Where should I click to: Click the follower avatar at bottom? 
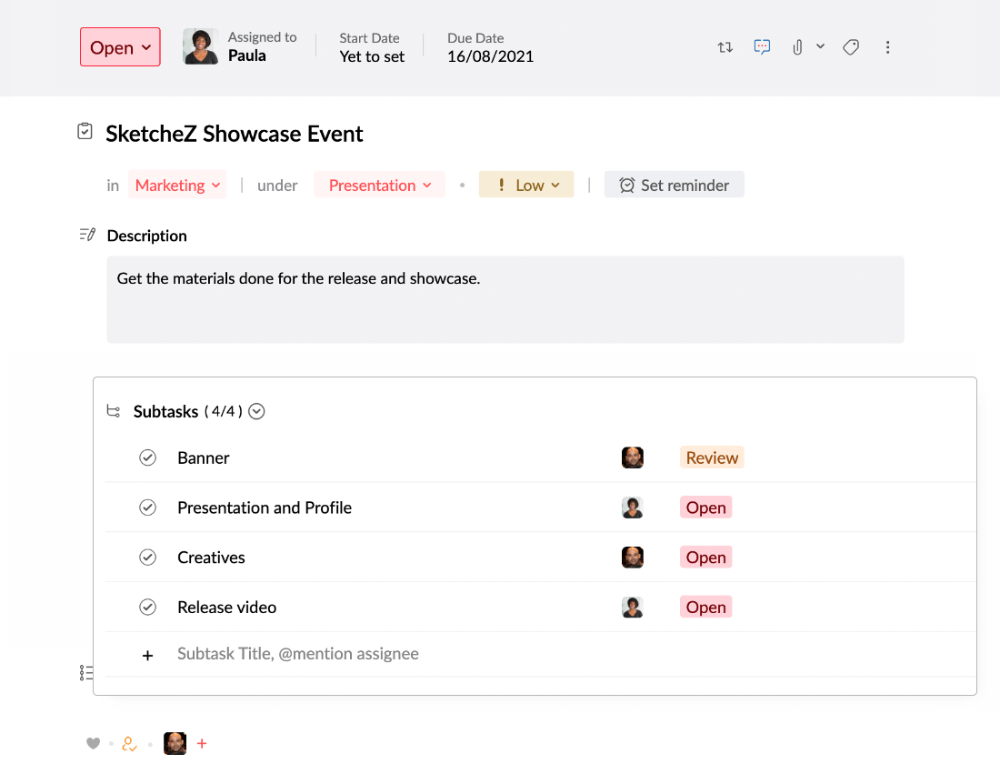[x=175, y=744]
